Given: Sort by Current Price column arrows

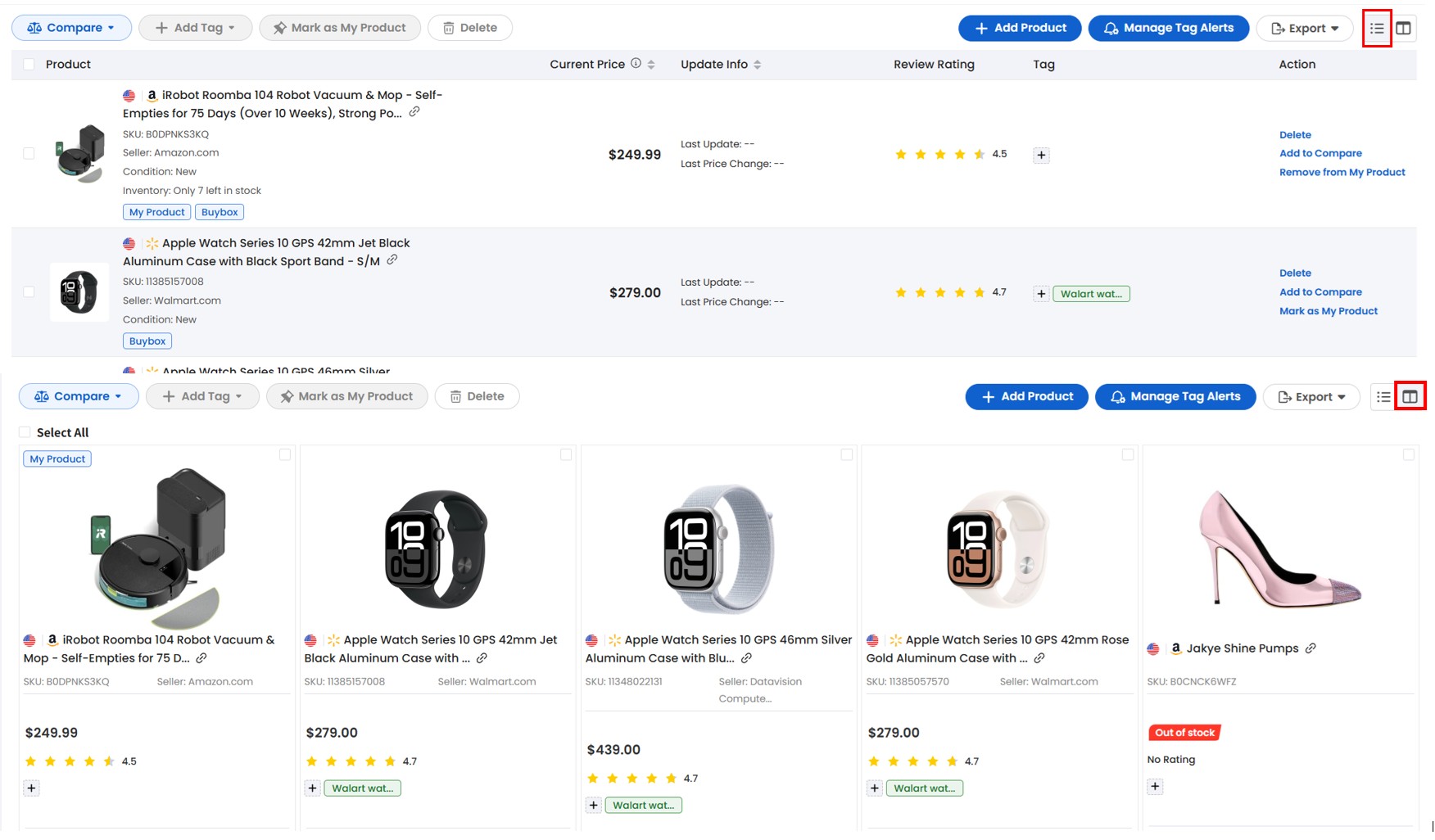Looking at the screenshot, I should pyautogui.click(x=651, y=65).
